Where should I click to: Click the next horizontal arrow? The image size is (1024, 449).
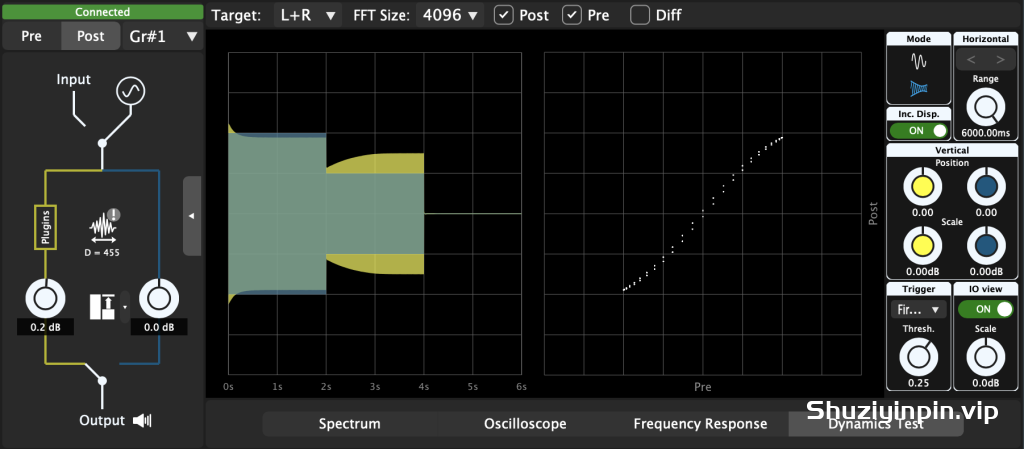coord(1000,60)
